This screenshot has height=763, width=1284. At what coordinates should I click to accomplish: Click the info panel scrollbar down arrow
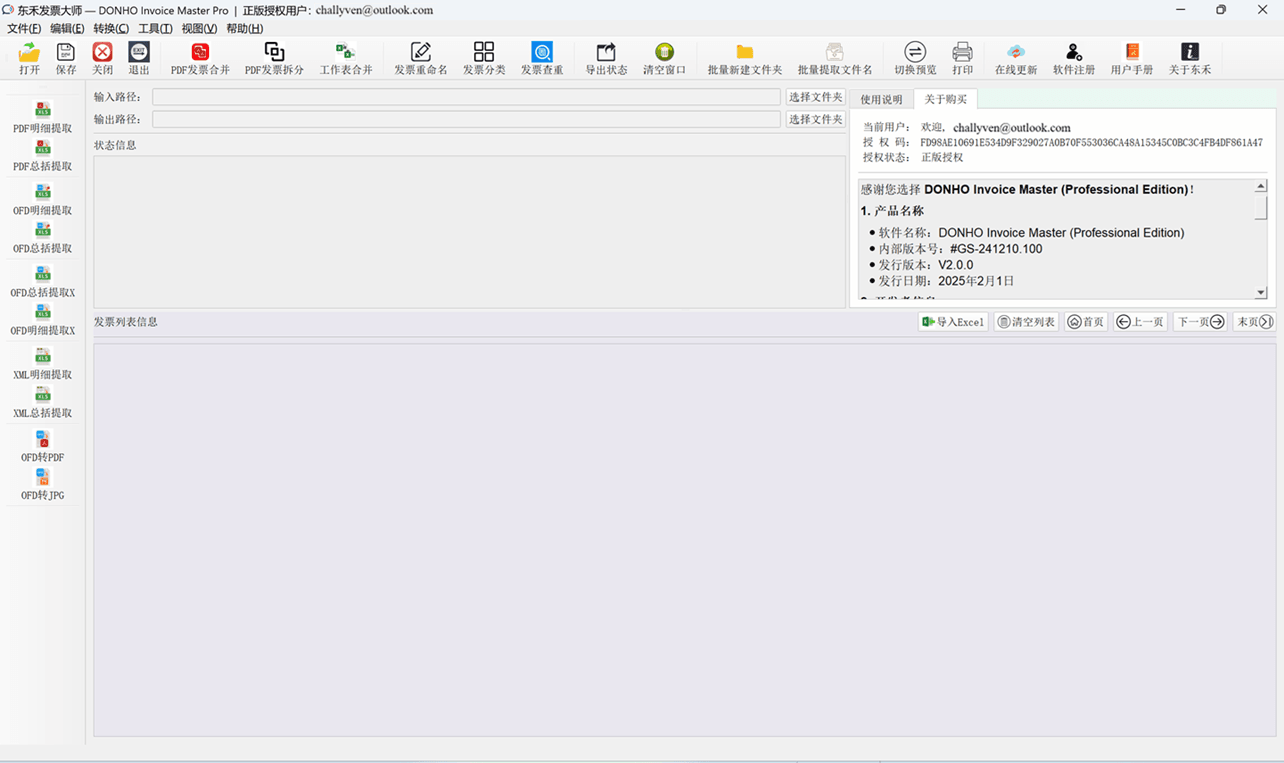1260,293
